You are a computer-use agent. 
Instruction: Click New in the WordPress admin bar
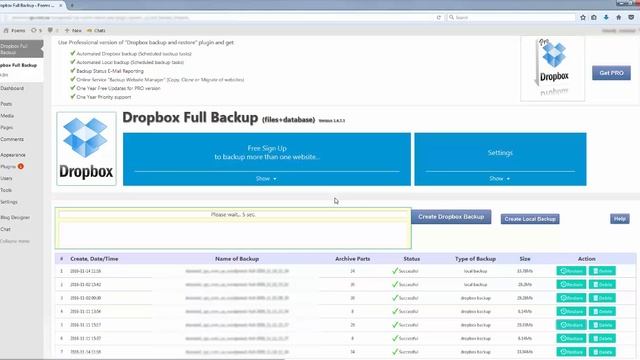(73, 30)
